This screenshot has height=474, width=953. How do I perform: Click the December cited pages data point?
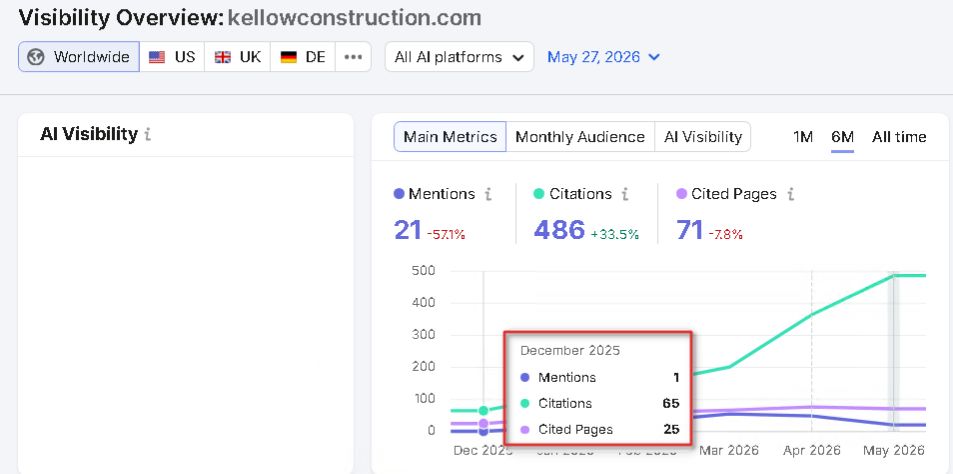click(483, 423)
